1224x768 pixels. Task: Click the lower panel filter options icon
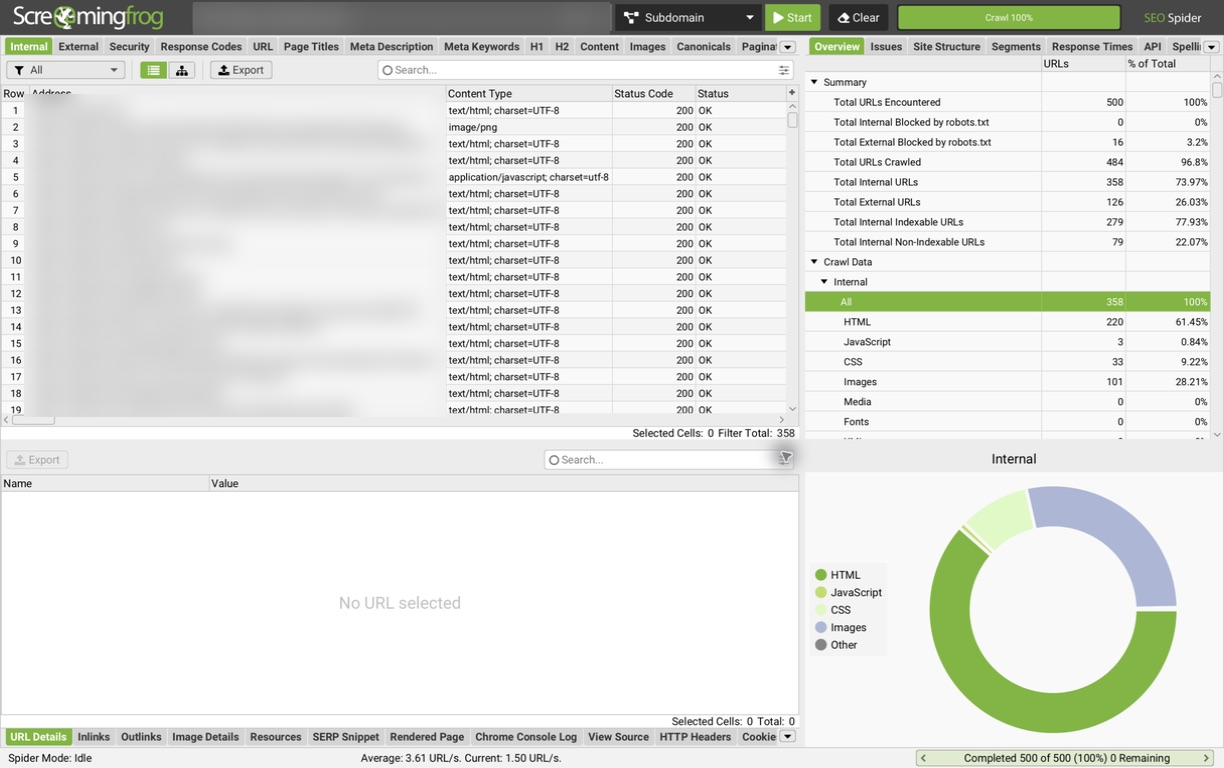[x=785, y=458]
